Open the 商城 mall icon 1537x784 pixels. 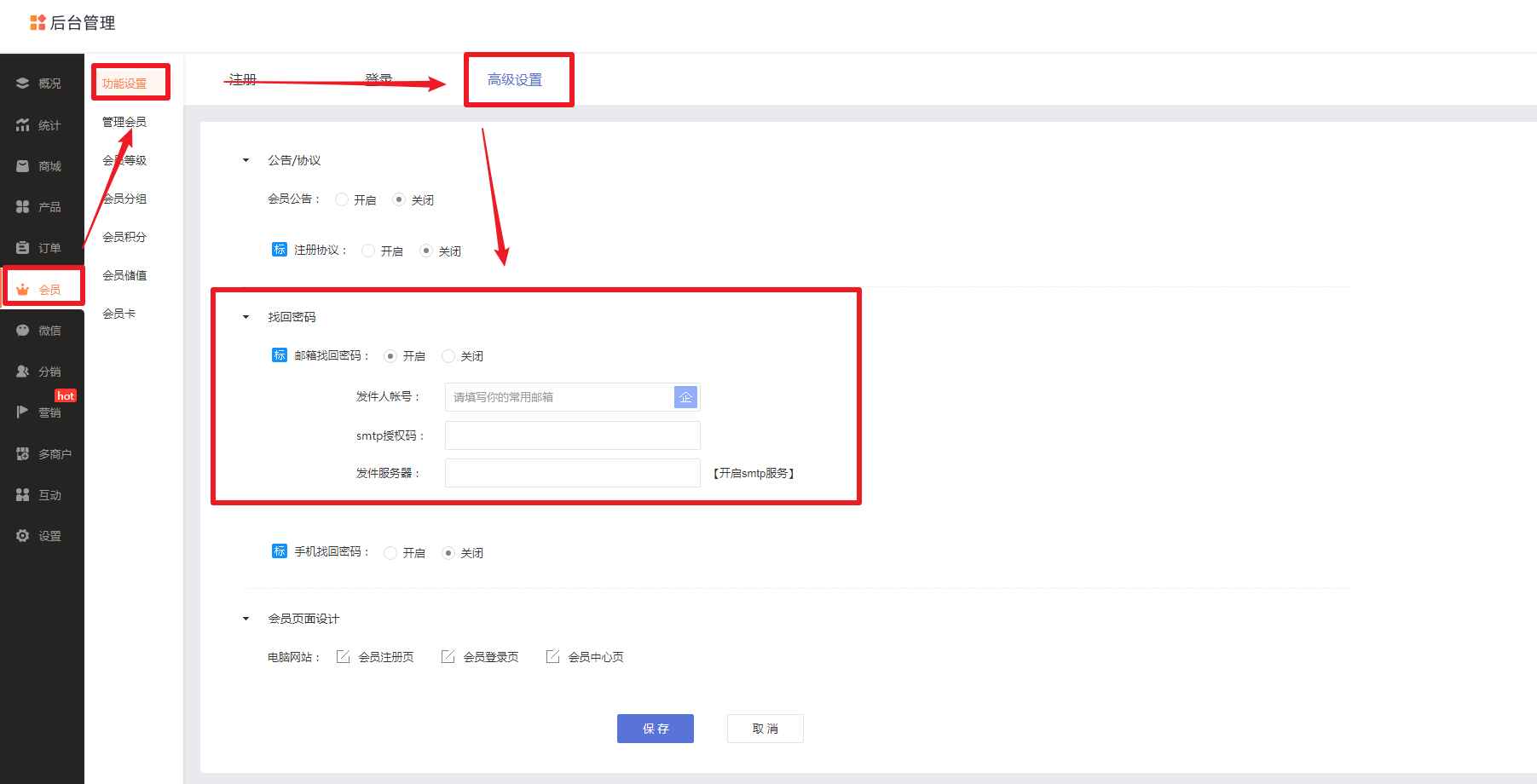pos(22,166)
